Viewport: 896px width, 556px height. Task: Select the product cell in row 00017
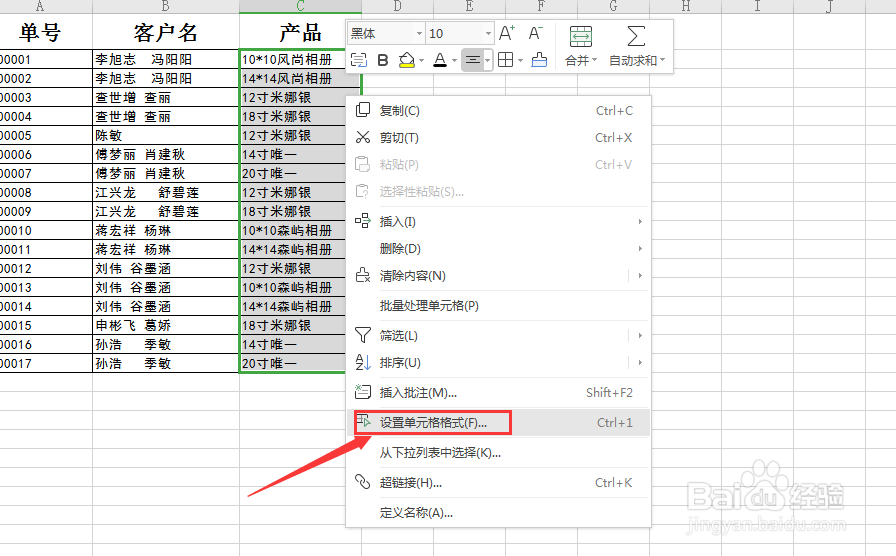(293, 363)
